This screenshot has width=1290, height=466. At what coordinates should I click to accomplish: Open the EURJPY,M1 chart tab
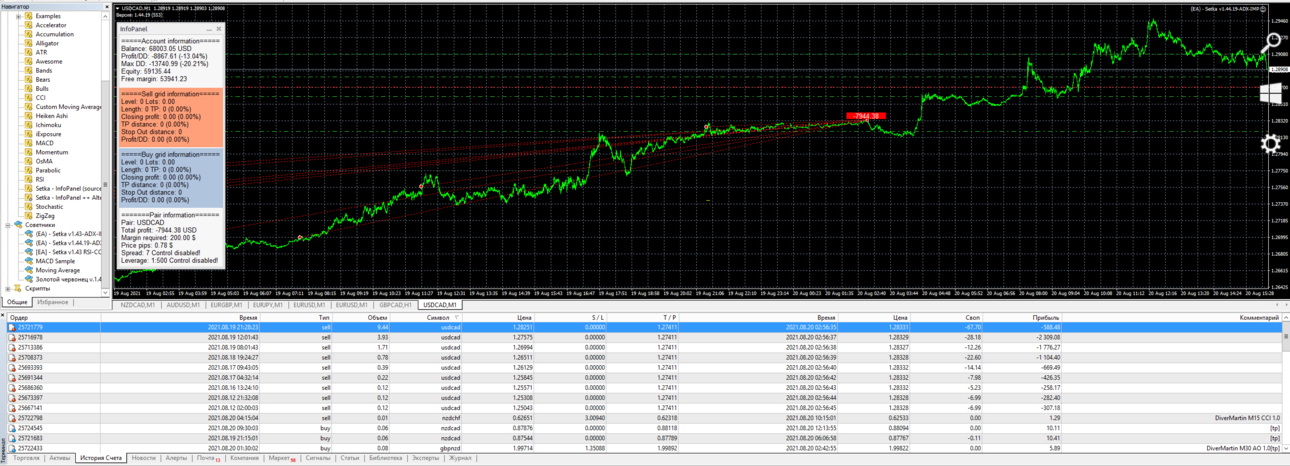coord(270,305)
